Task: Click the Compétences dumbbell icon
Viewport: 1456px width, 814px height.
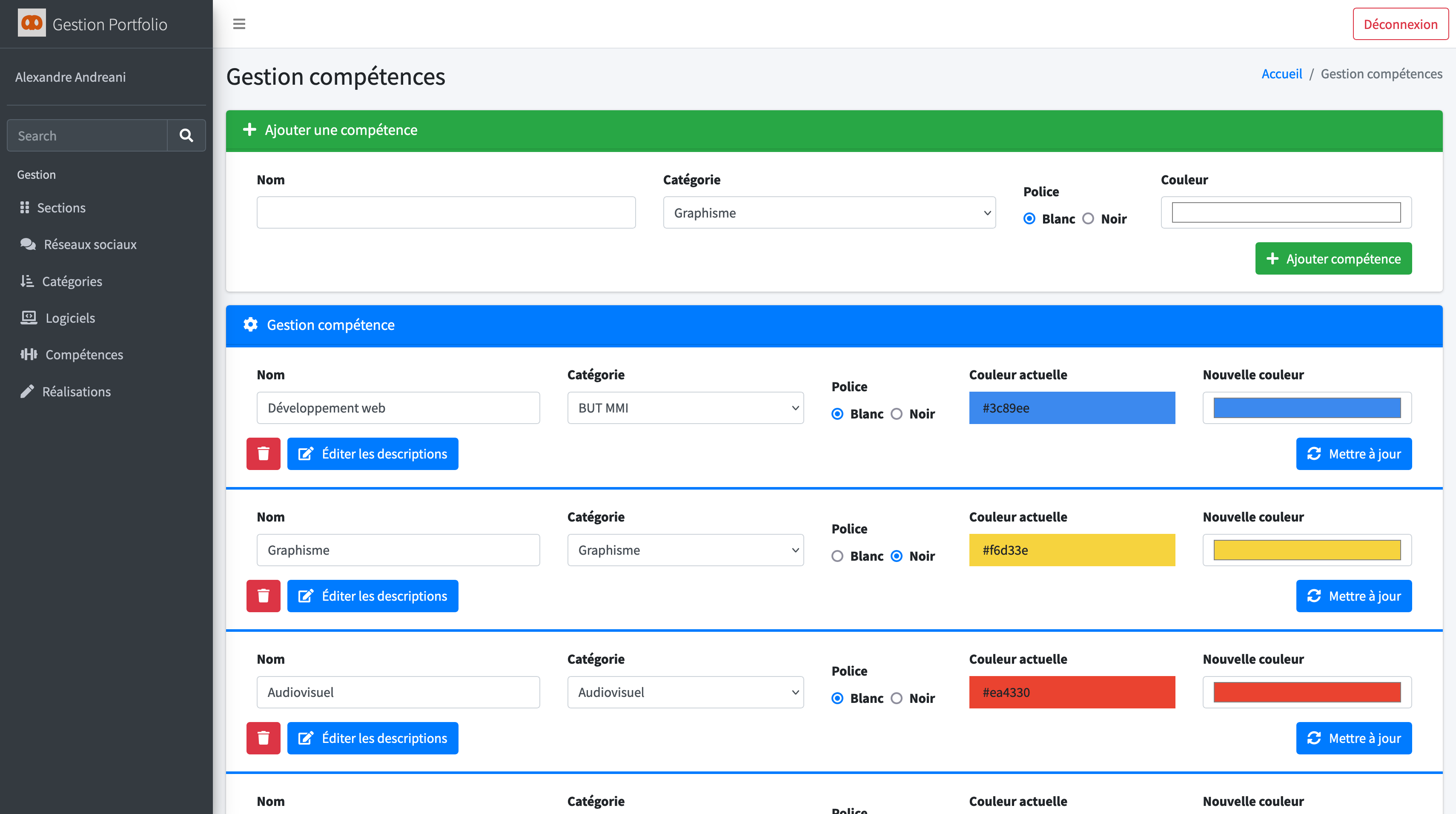Action: coord(28,355)
